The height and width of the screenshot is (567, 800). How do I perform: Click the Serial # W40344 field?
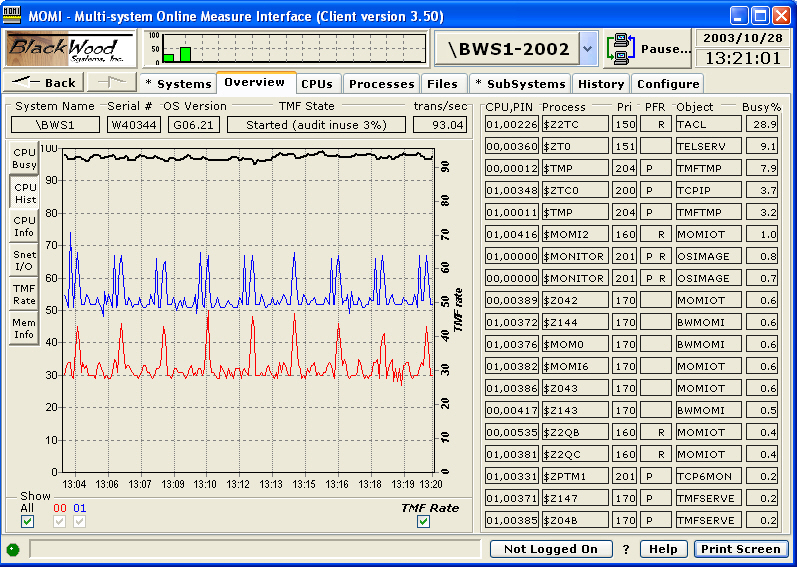click(x=134, y=125)
